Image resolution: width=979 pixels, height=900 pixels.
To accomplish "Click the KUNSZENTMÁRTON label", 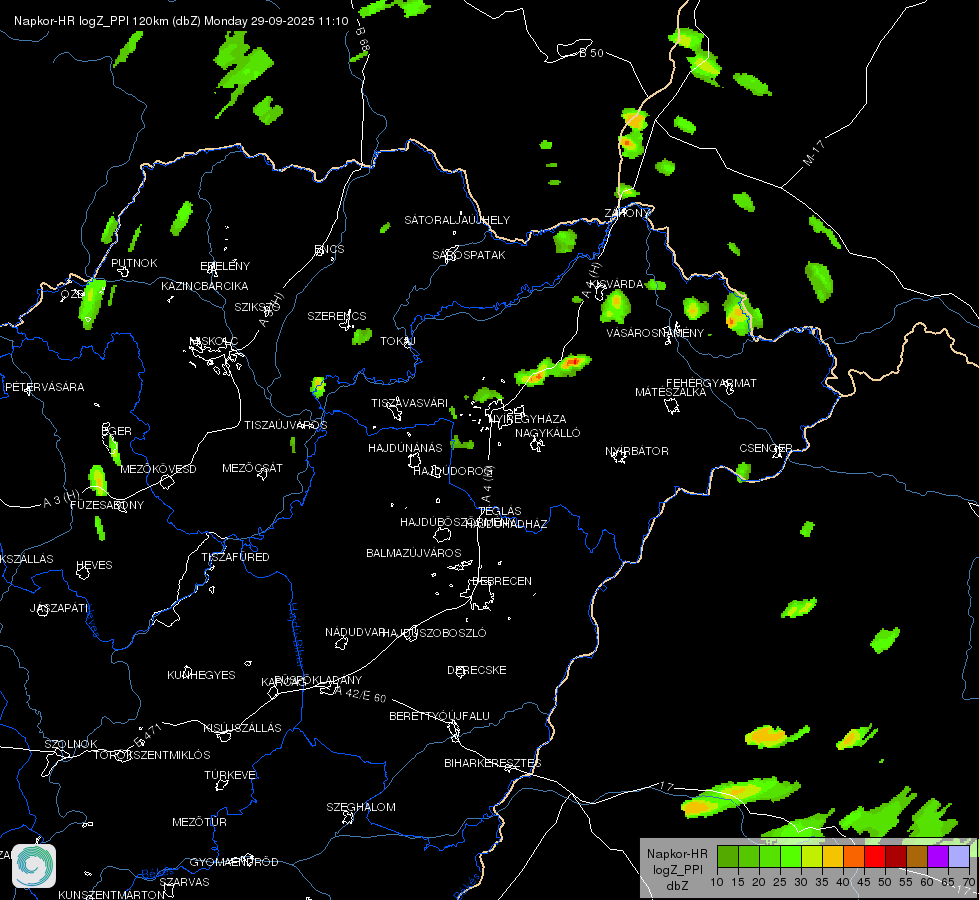I will (x=112, y=894).
